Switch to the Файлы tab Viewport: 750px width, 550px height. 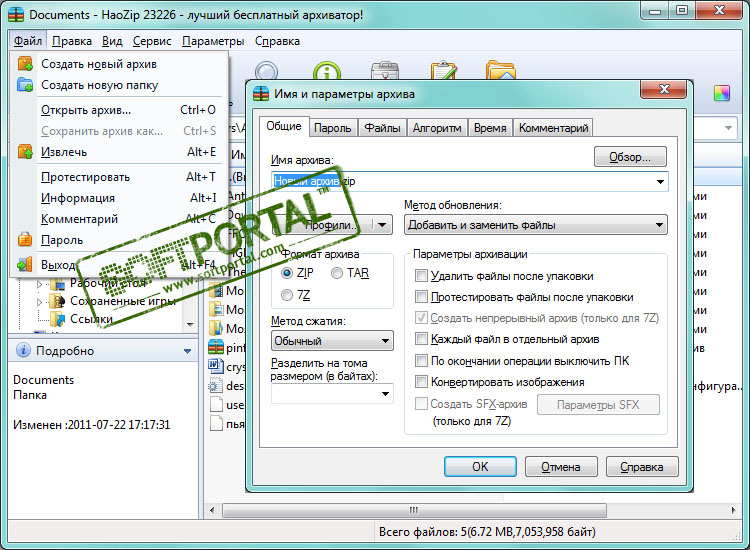(382, 128)
